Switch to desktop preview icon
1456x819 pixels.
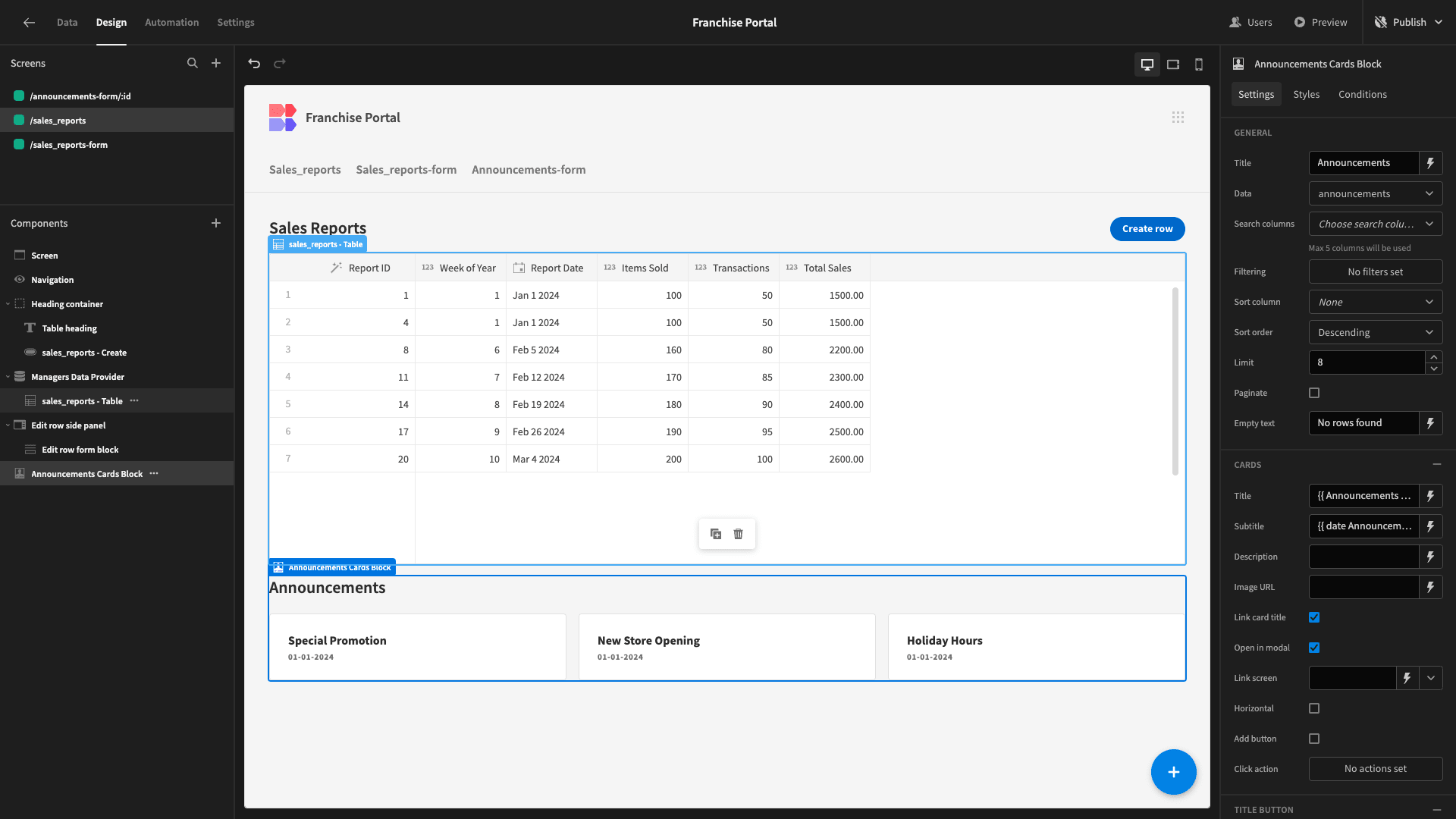(1147, 64)
